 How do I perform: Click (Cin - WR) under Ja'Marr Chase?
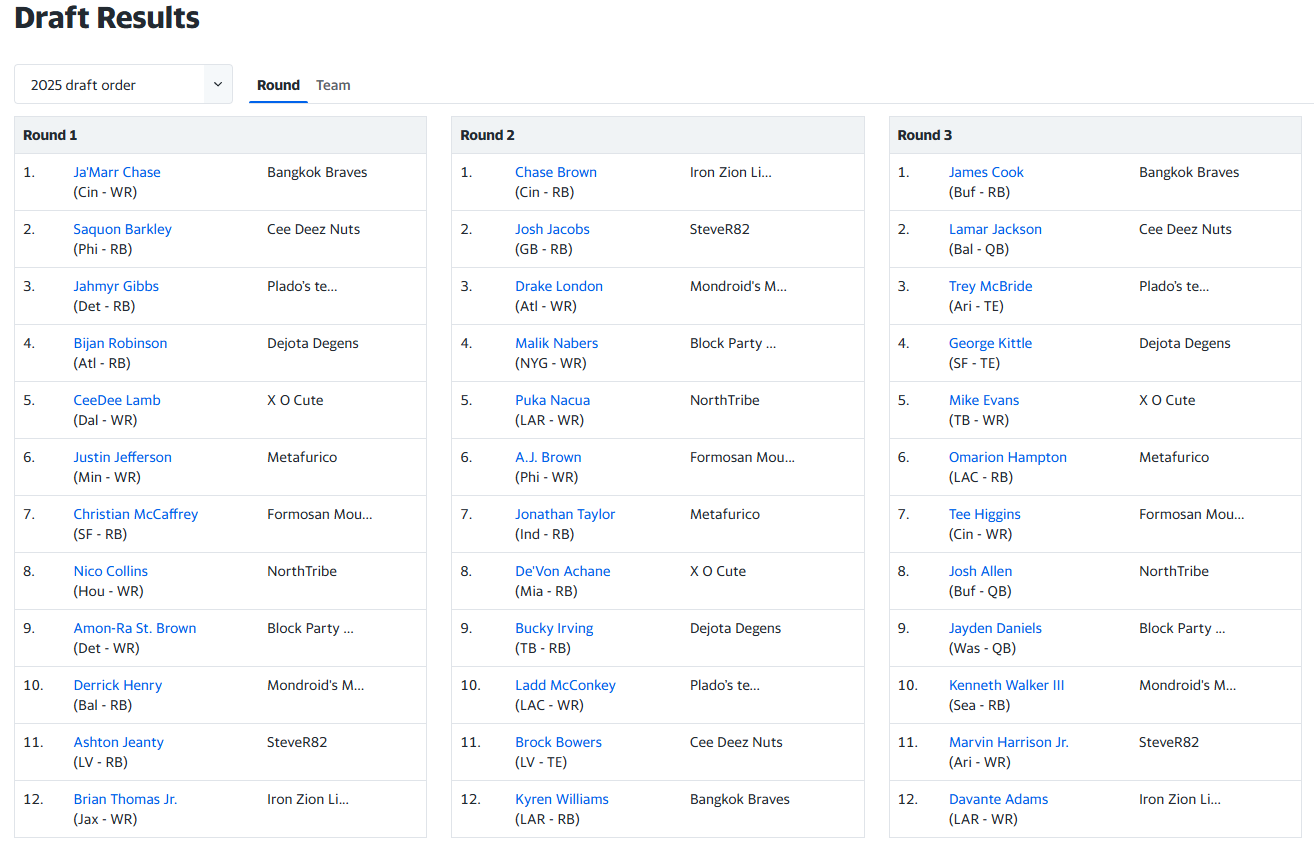tap(105, 192)
